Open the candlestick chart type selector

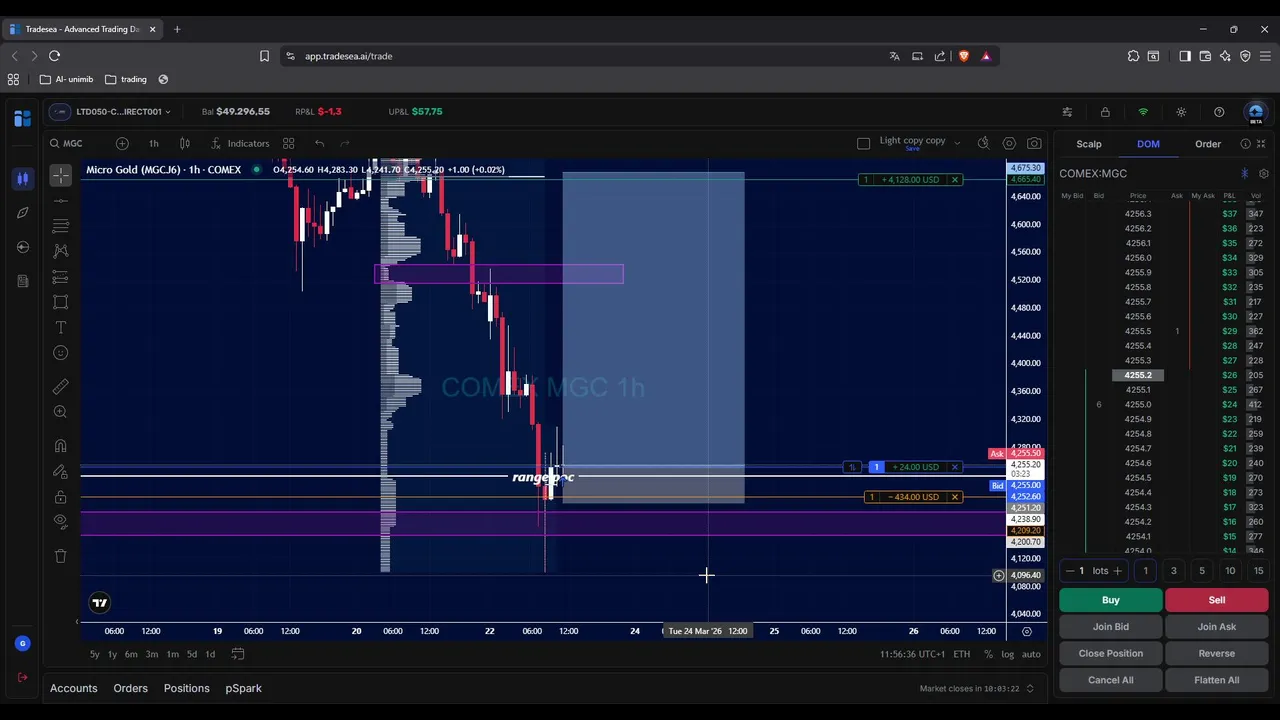185,144
